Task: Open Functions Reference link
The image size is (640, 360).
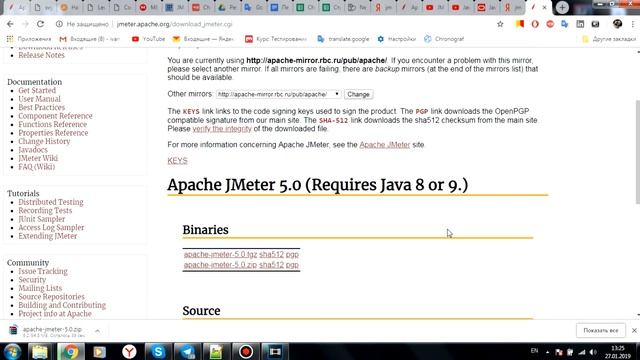Action: [x=53, y=124]
